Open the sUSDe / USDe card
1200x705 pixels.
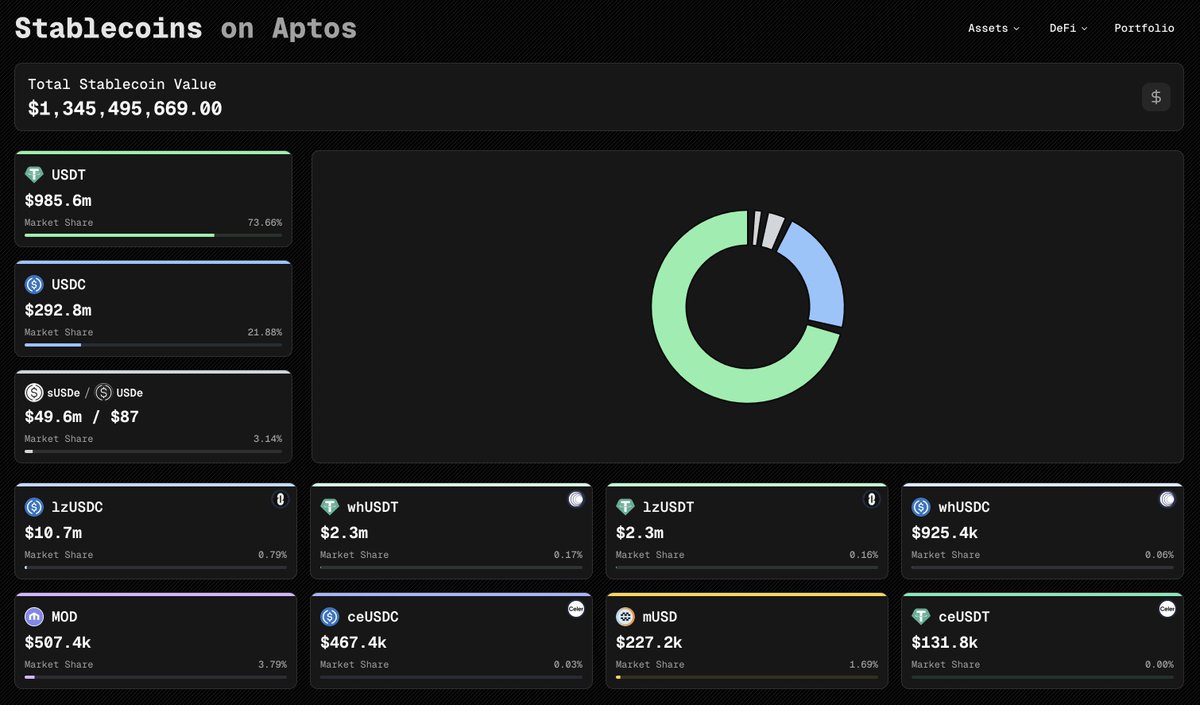click(x=153, y=417)
